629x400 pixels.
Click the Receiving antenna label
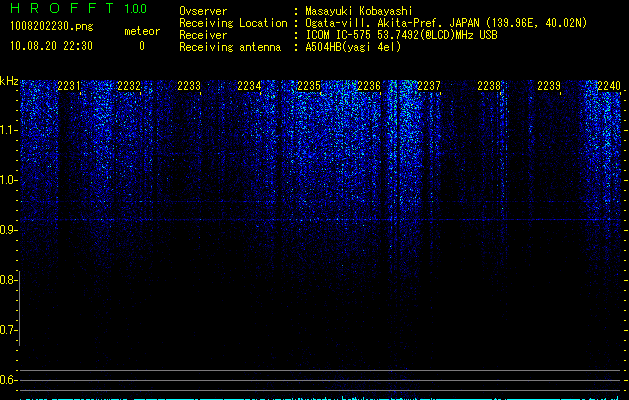(x=230, y=47)
